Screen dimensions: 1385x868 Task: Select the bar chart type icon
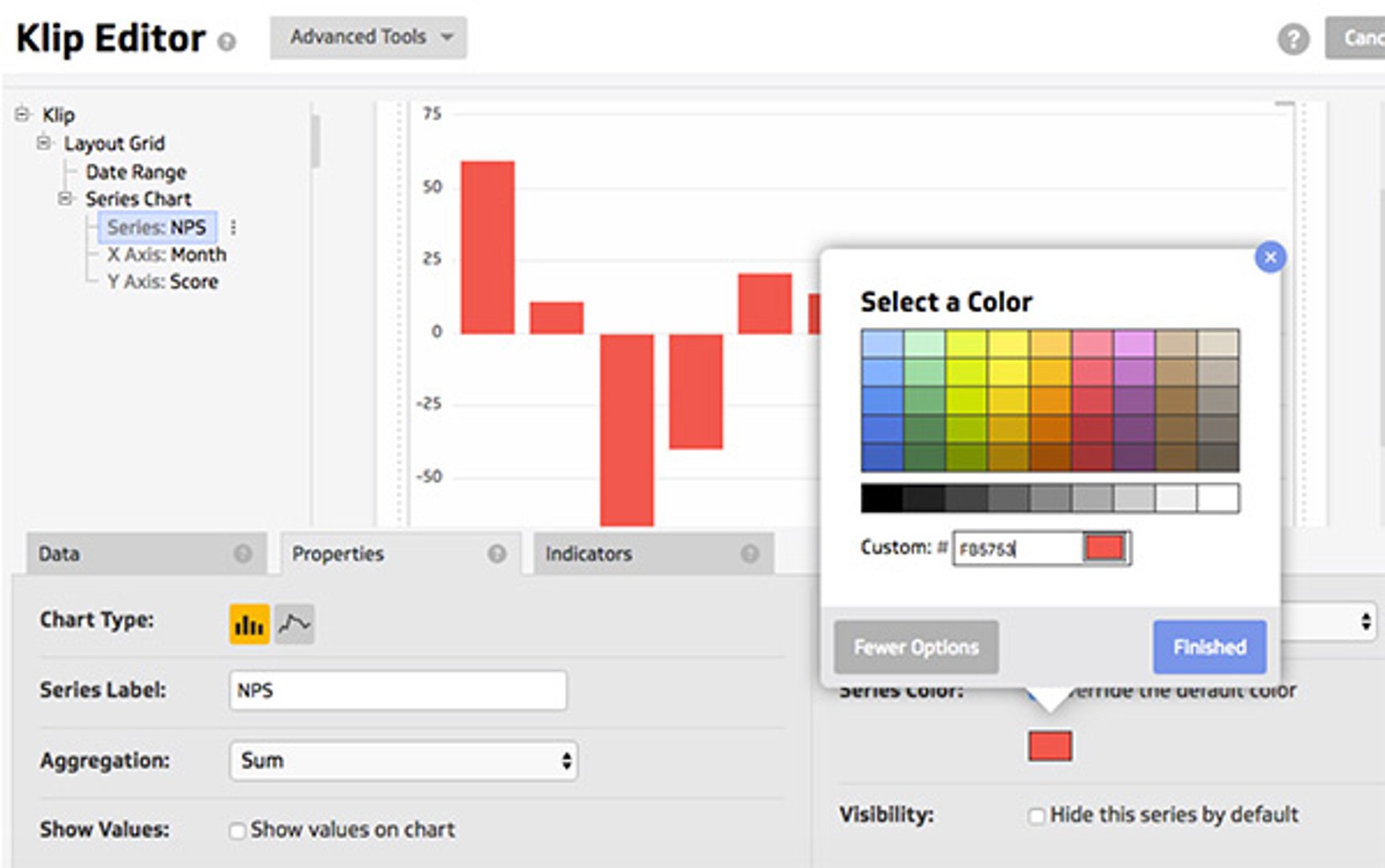[250, 623]
